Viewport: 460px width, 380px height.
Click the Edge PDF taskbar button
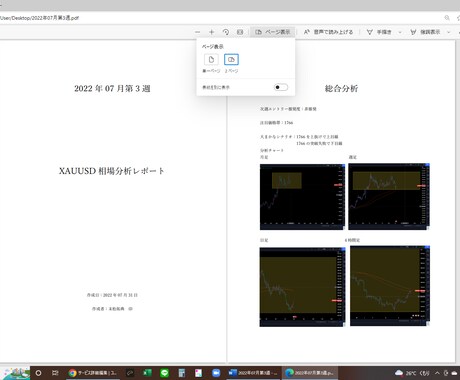[x=311, y=373]
